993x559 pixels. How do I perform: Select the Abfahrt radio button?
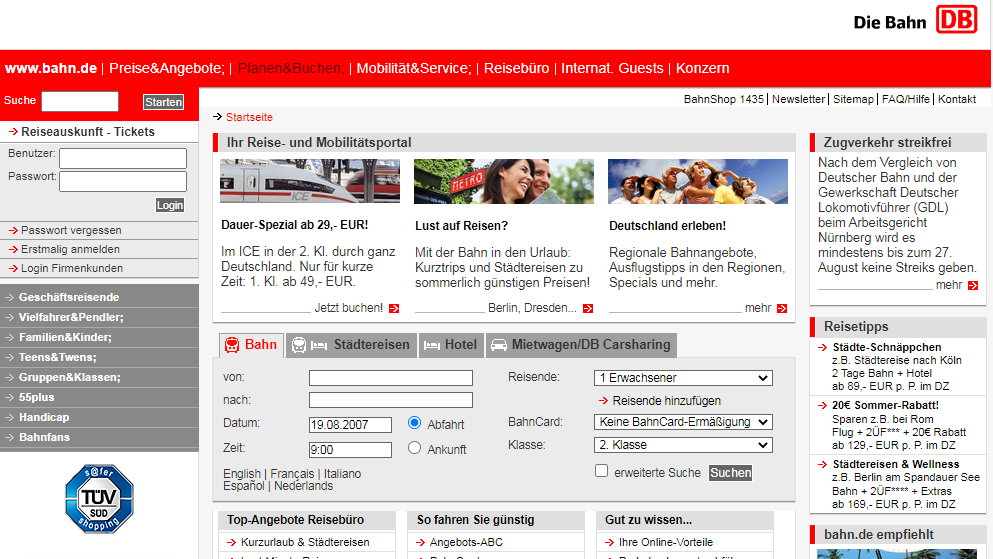415,423
